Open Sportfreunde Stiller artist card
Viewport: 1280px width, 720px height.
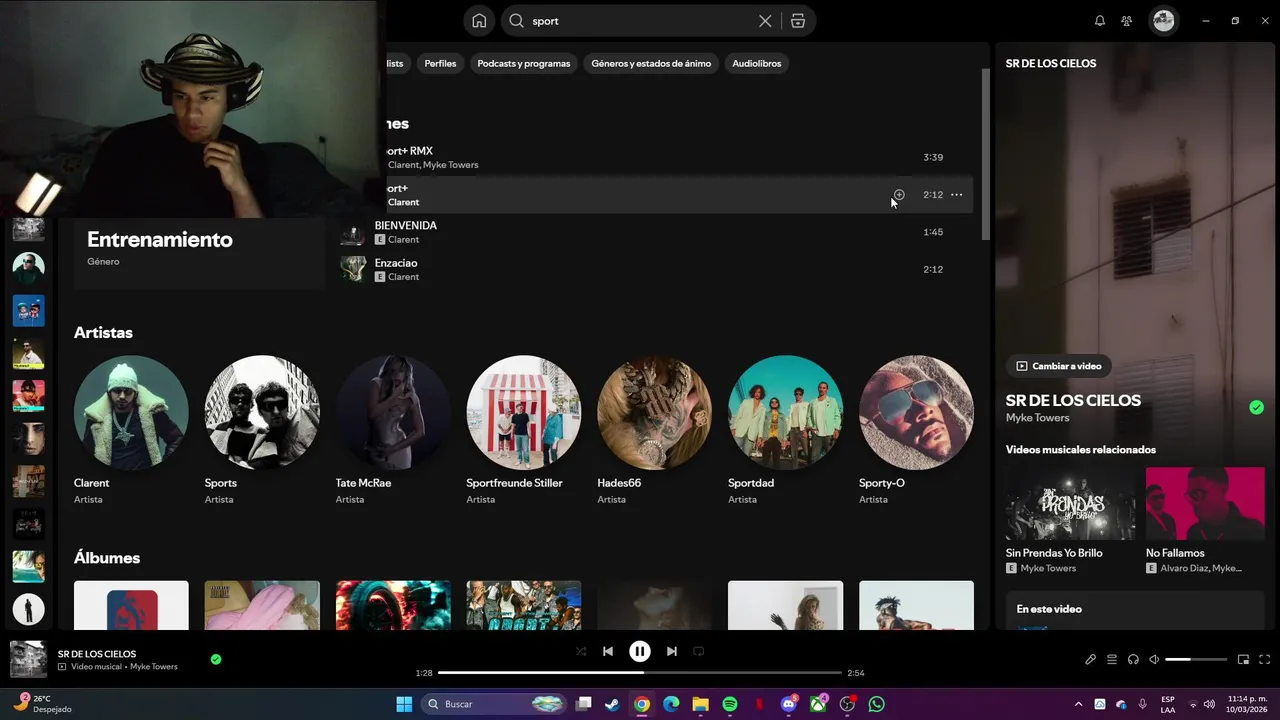(524, 430)
